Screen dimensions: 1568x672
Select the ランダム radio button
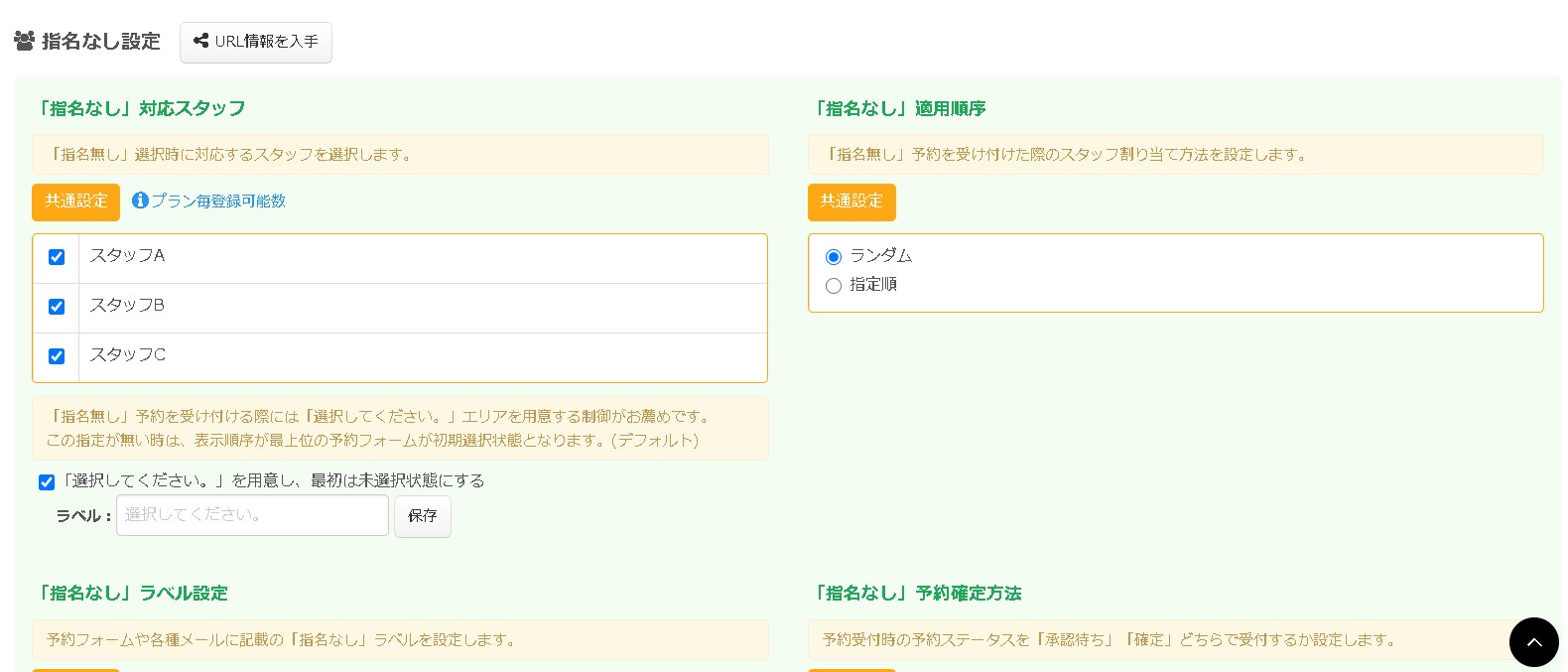point(833,256)
